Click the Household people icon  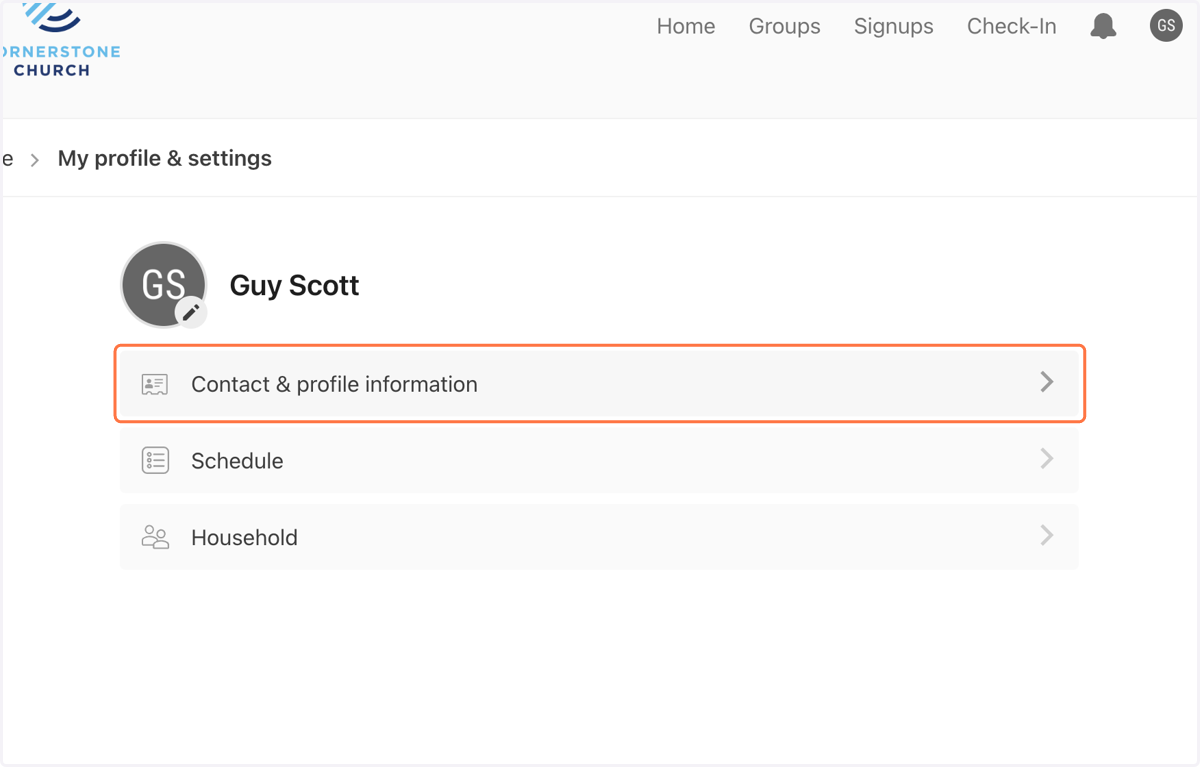[155, 537]
